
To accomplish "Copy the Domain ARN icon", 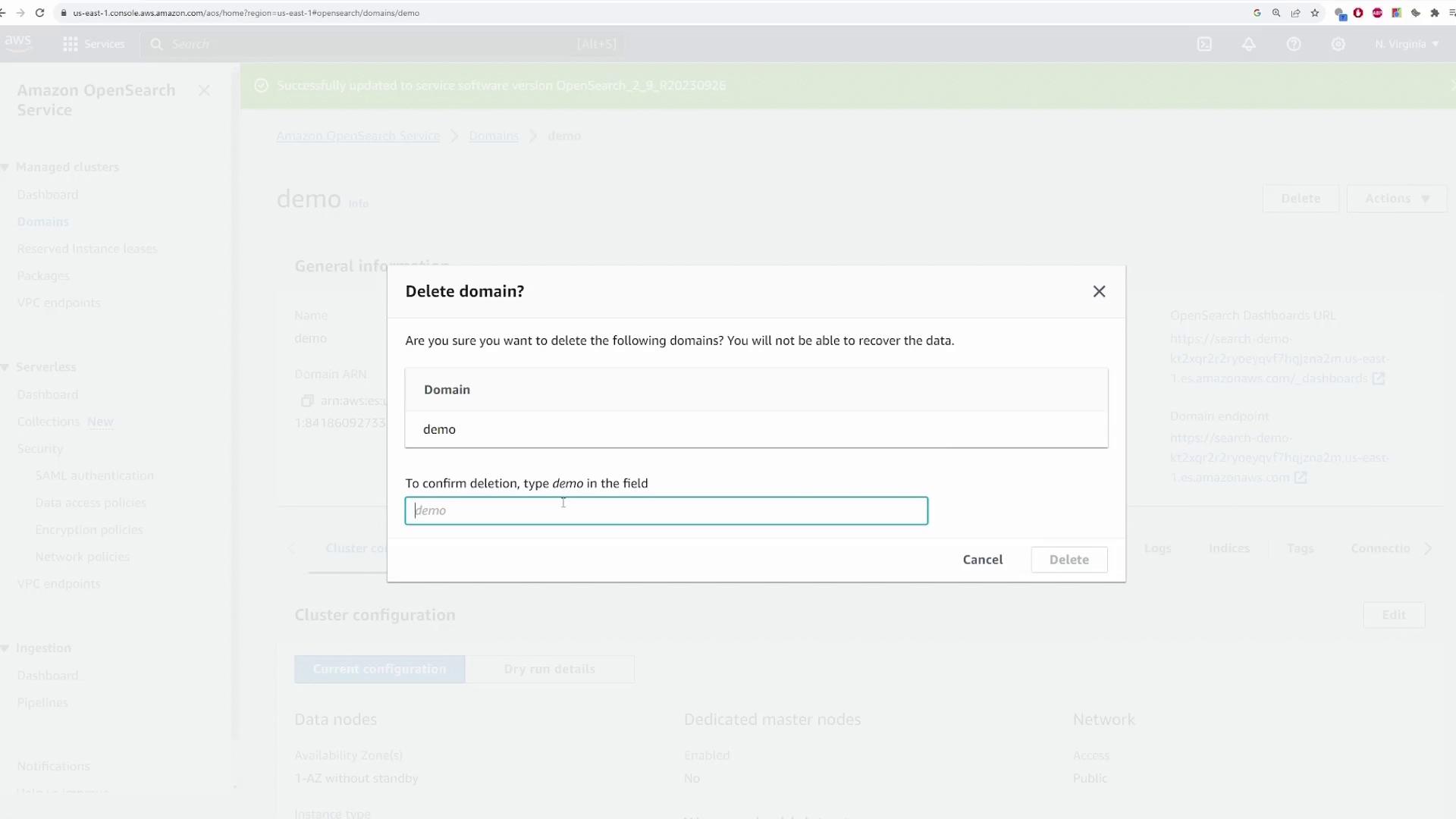I will point(307,400).
